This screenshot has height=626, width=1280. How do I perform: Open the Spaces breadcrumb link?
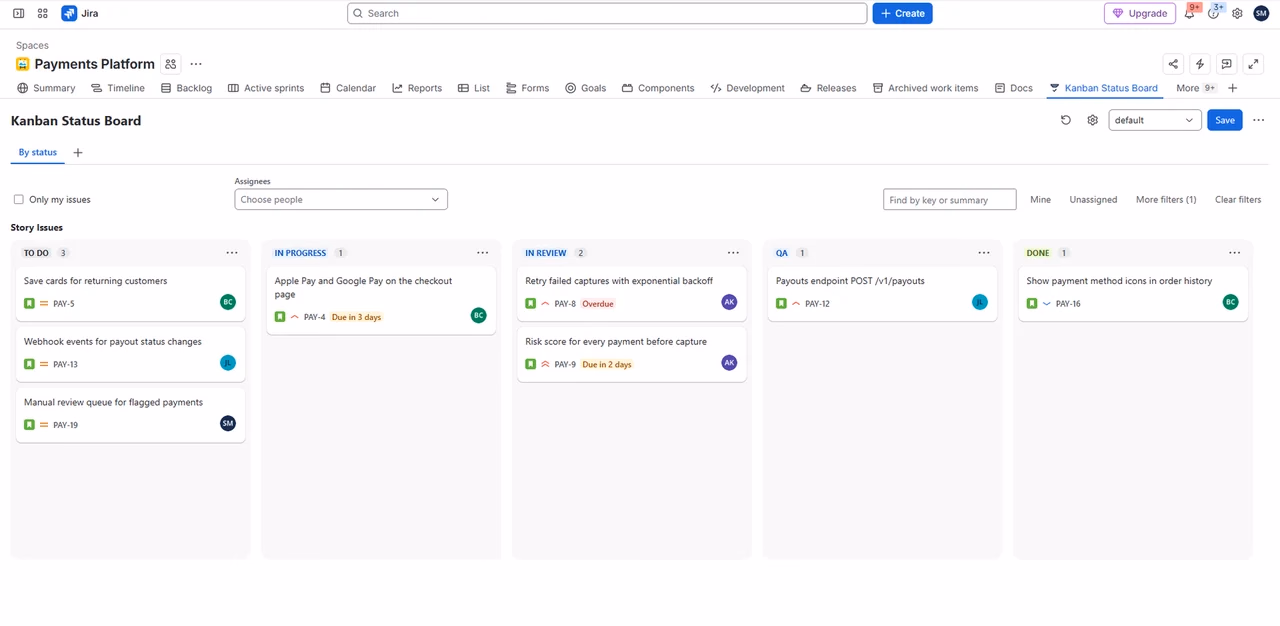(32, 45)
